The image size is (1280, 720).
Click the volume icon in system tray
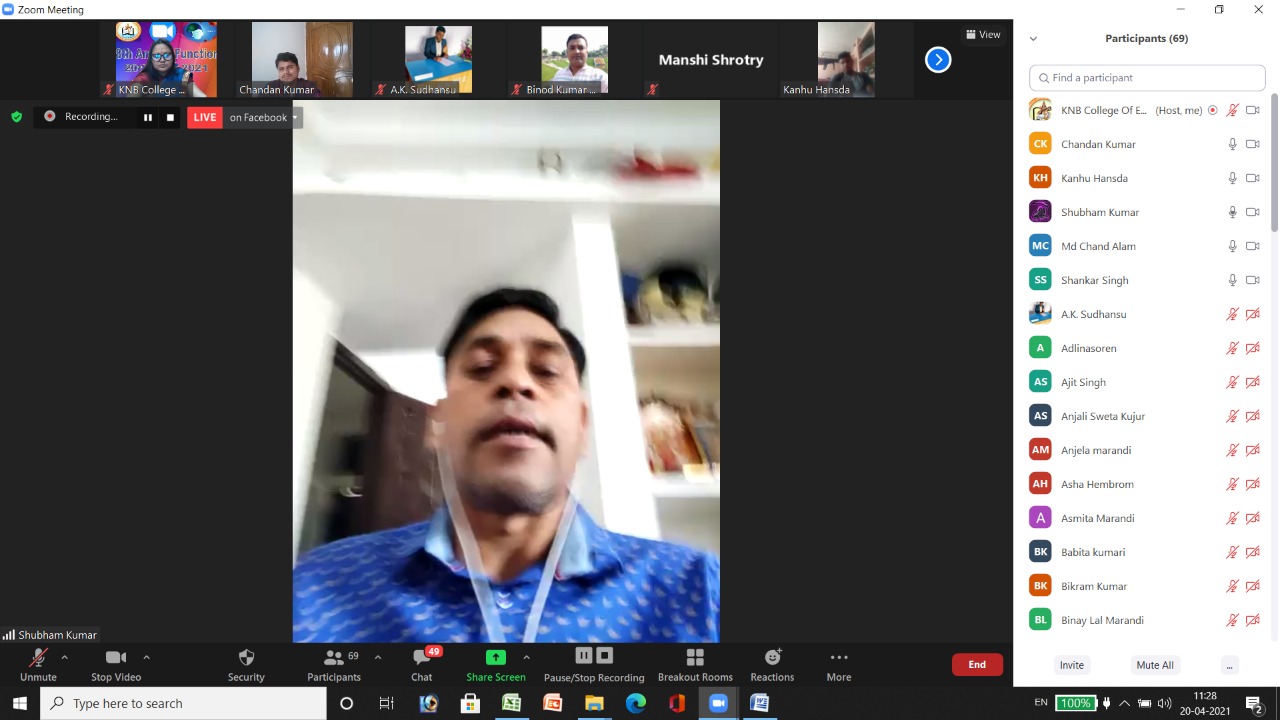click(1164, 703)
